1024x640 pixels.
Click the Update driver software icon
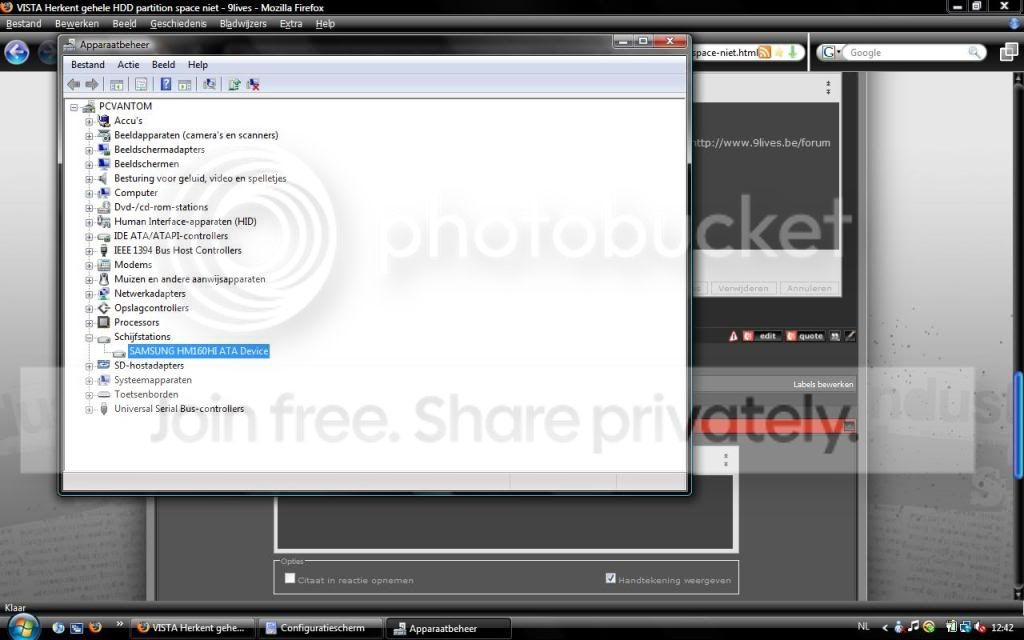pyautogui.click(x=234, y=84)
